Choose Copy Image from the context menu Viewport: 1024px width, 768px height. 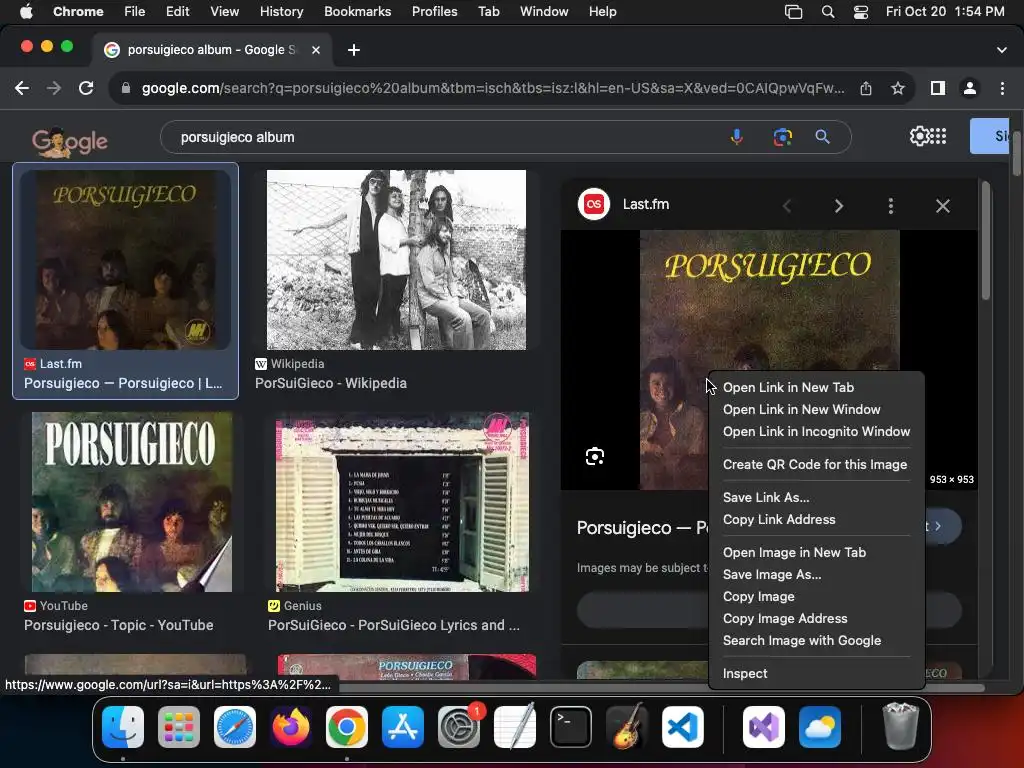(759, 597)
